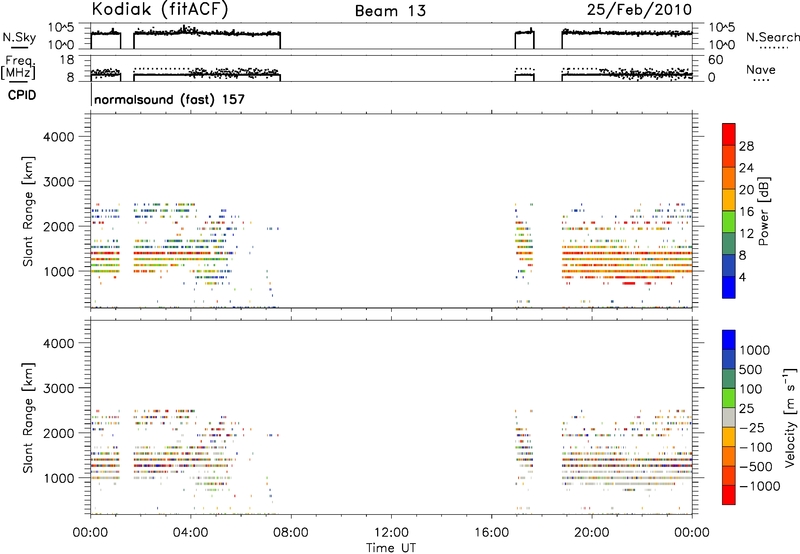Click the "20" label on Power colorbar
The image size is (800, 554).
click(746, 190)
